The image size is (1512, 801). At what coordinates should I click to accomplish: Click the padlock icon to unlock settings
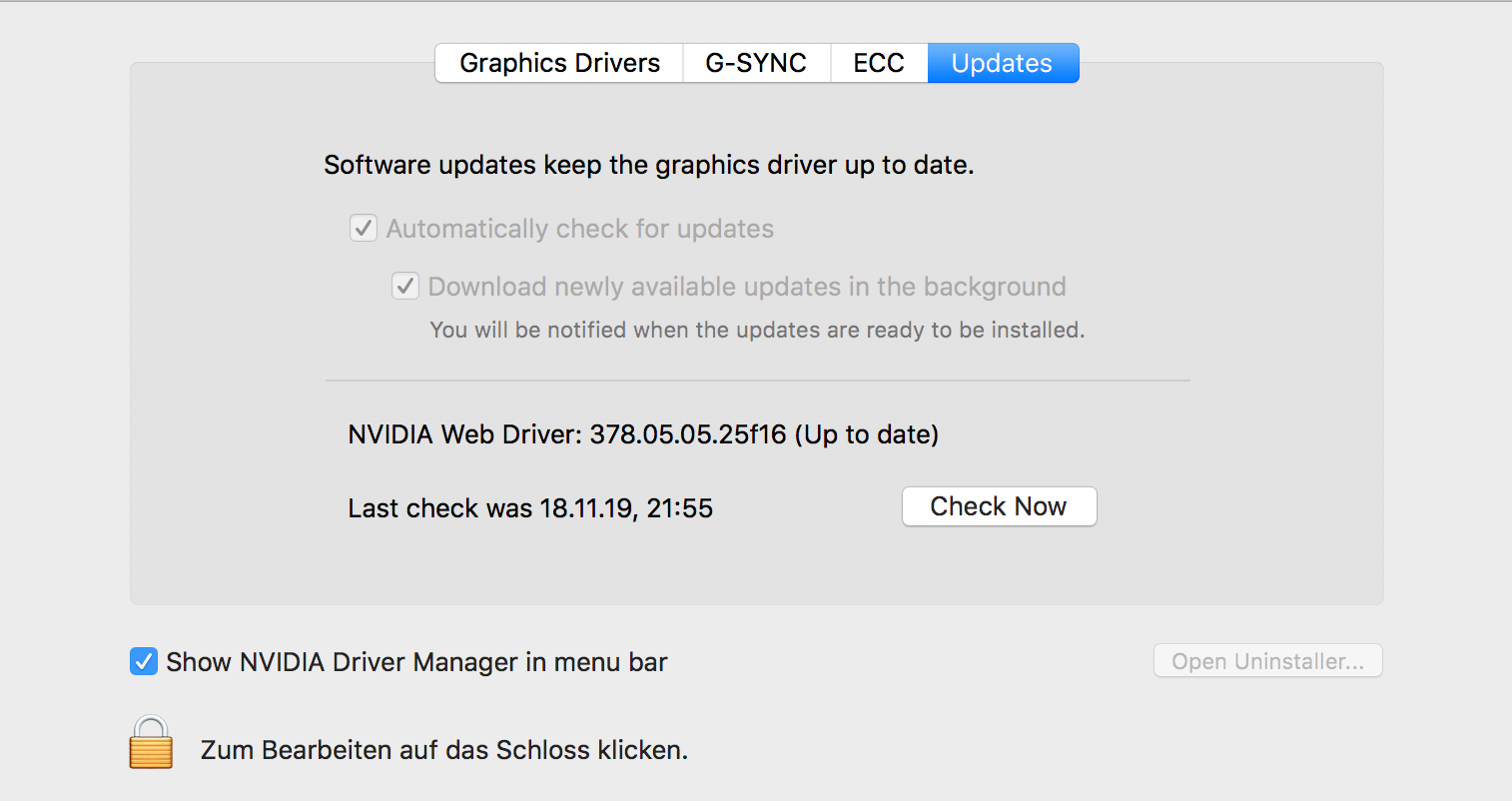[x=151, y=743]
